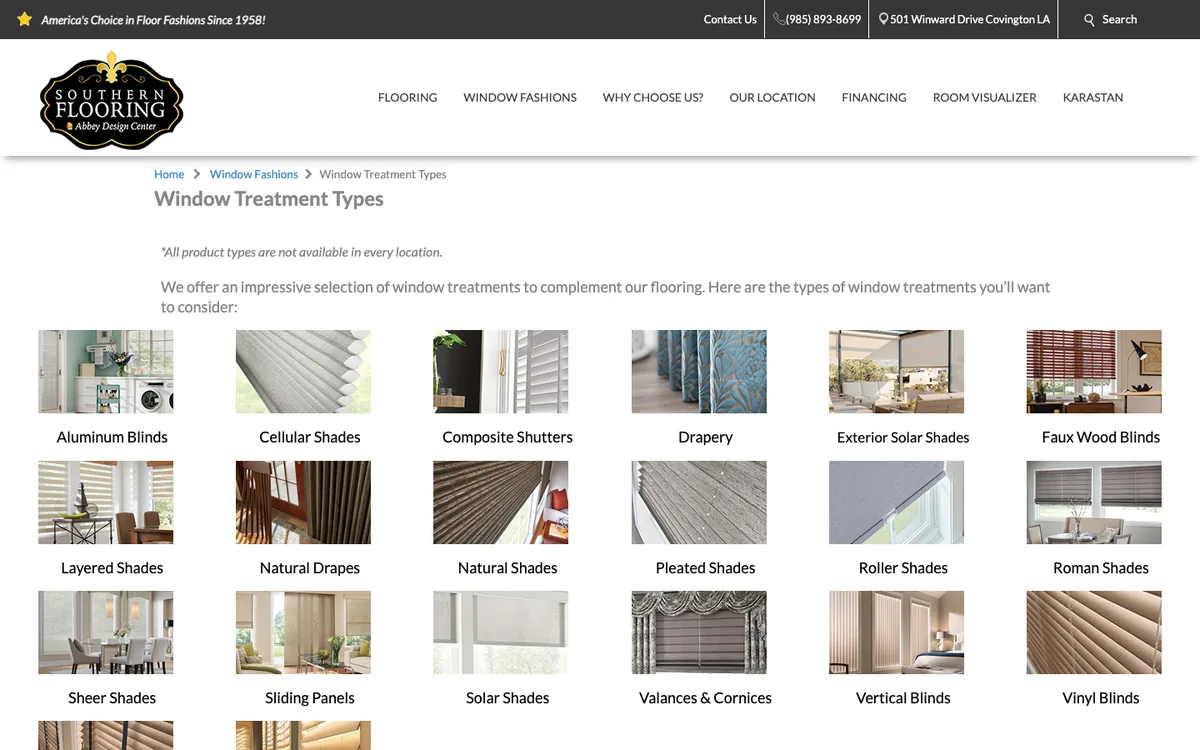Open the Aluminum Blinds thumbnail image

(x=106, y=372)
